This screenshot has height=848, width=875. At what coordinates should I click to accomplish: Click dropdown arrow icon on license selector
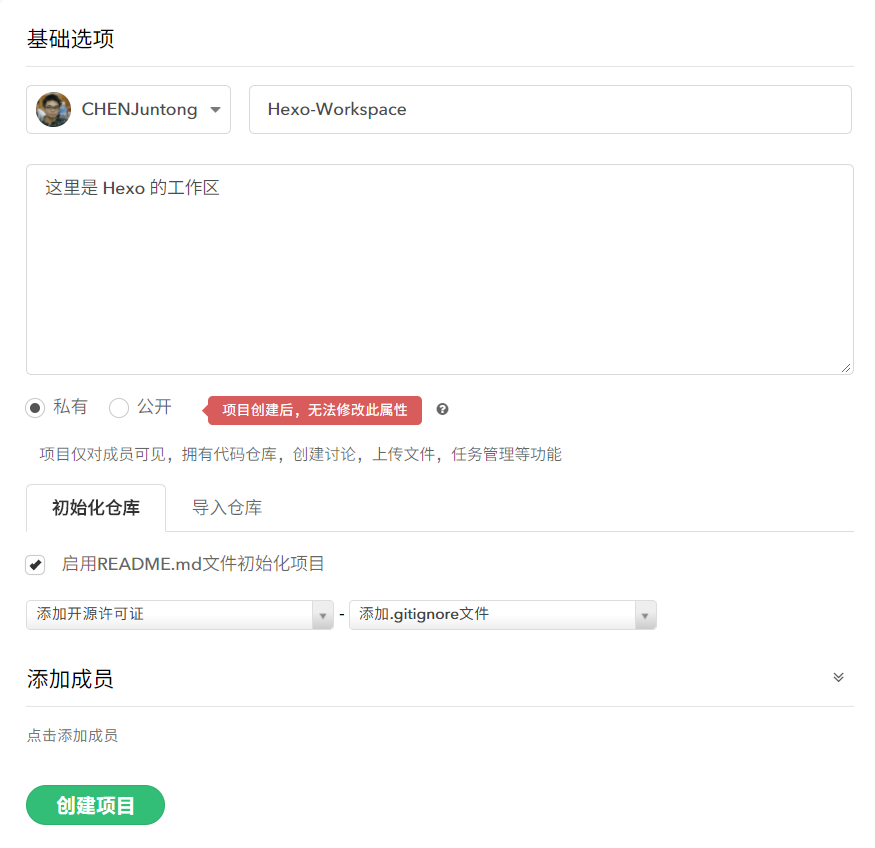pyautogui.click(x=323, y=615)
